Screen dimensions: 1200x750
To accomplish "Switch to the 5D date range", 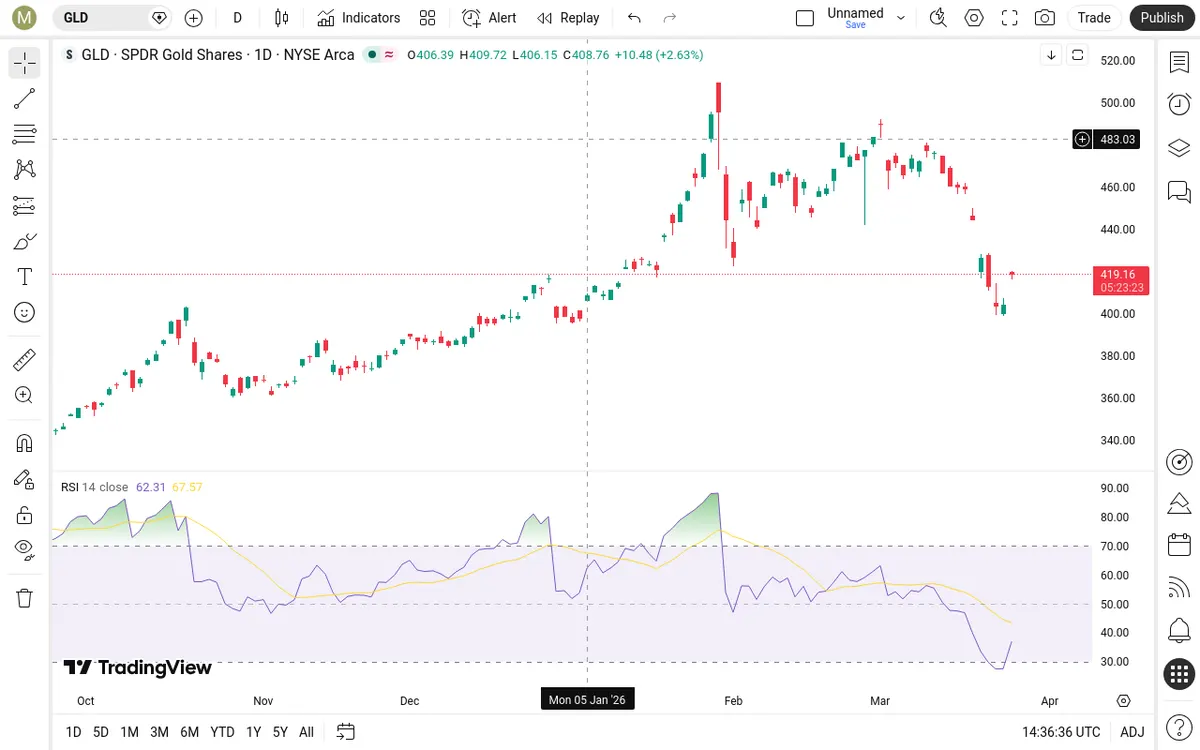I will click(x=101, y=732).
